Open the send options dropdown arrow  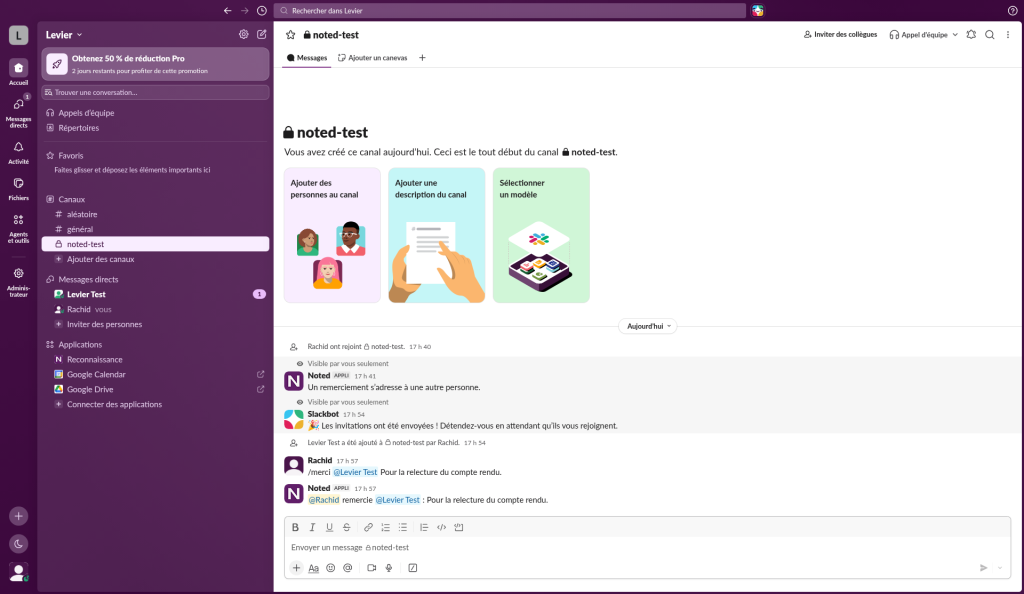point(1000,568)
